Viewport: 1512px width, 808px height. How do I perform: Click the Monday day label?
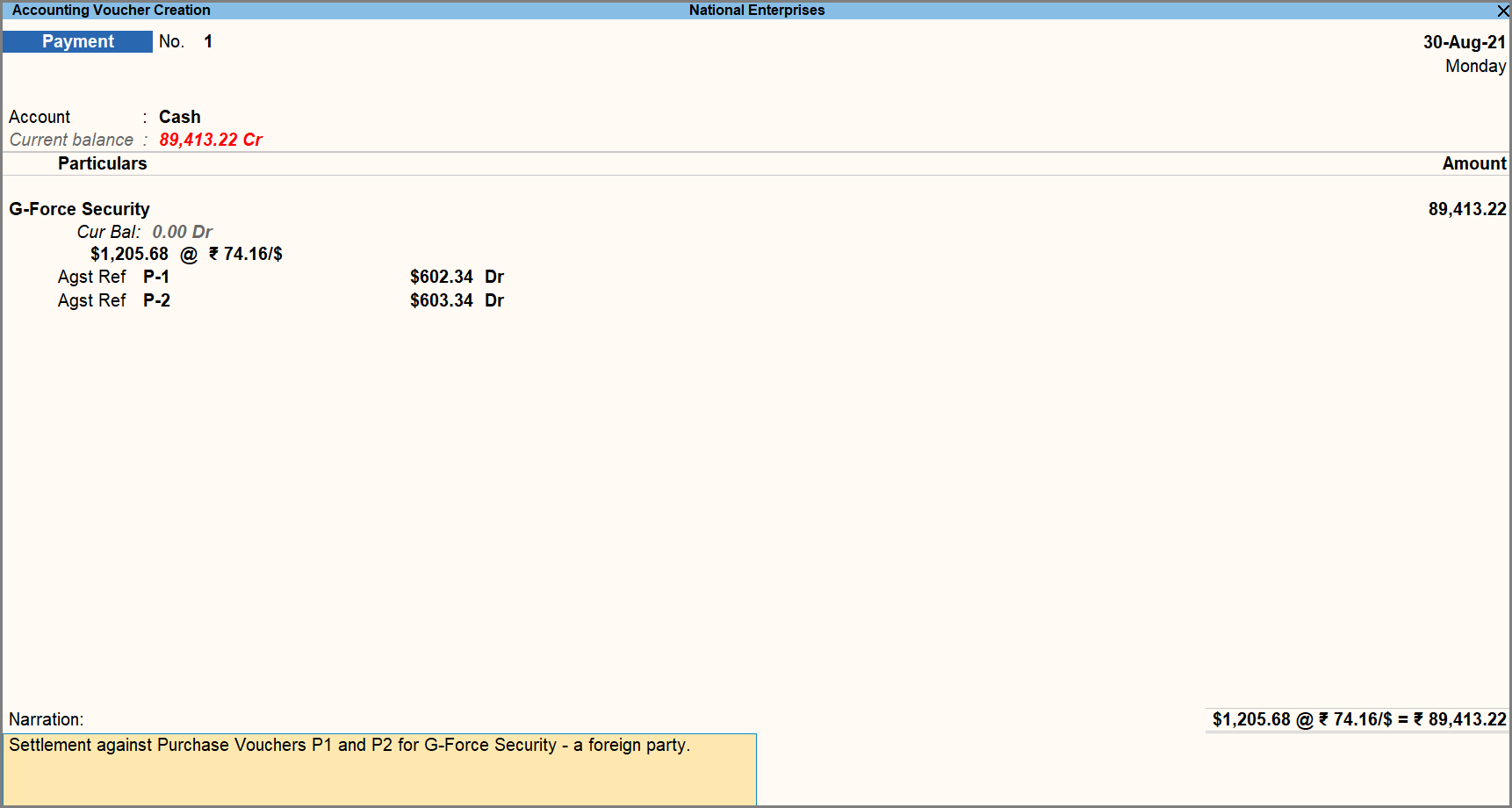pyautogui.click(x=1475, y=66)
